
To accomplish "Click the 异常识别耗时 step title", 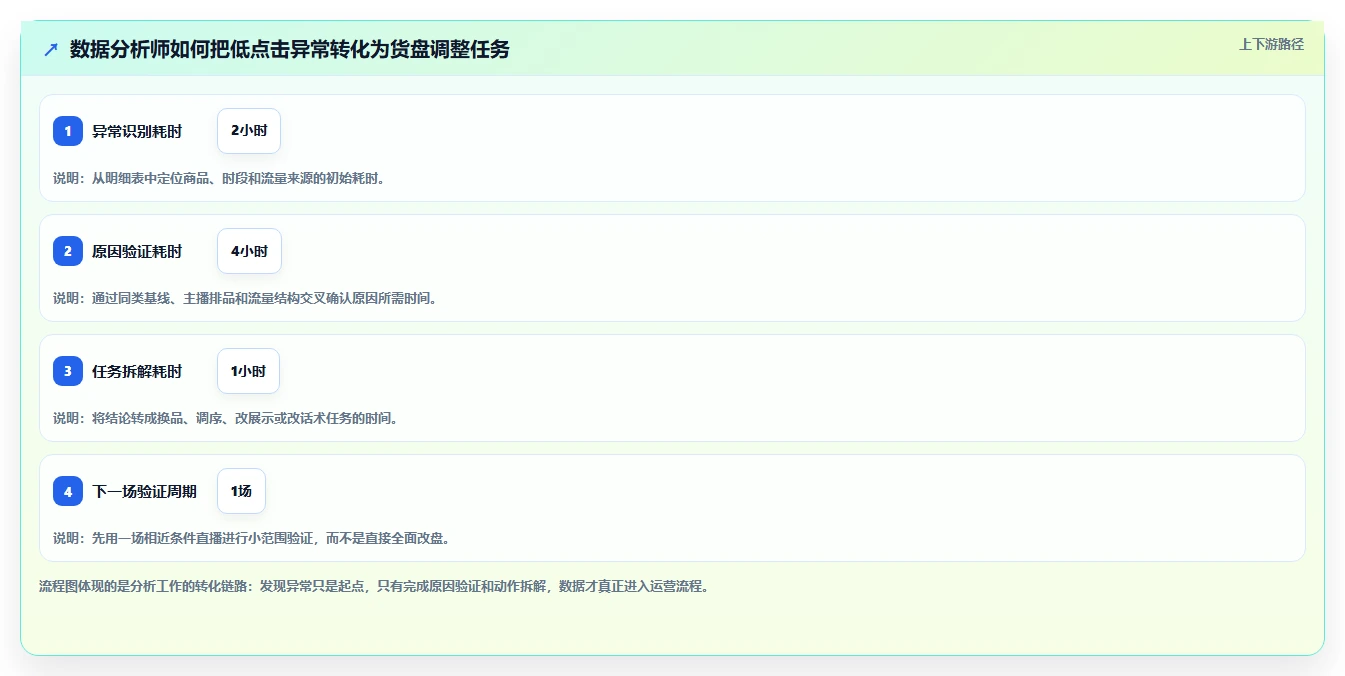I will [137, 131].
